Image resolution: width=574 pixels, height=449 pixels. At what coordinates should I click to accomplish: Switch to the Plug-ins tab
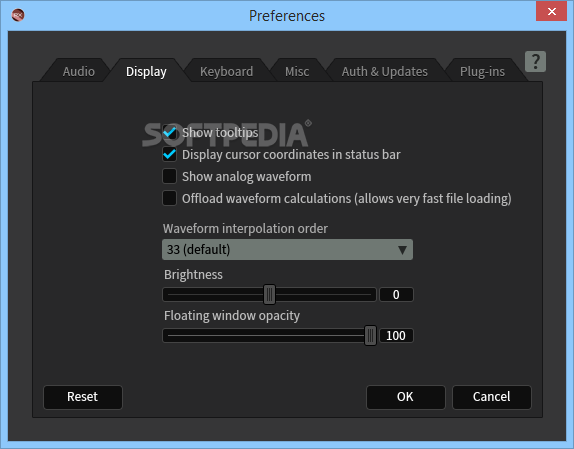[482, 71]
